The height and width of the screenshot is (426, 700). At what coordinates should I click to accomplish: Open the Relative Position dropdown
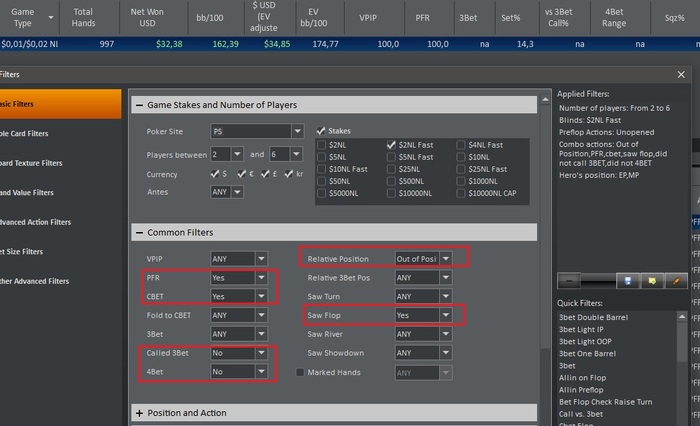coord(446,259)
